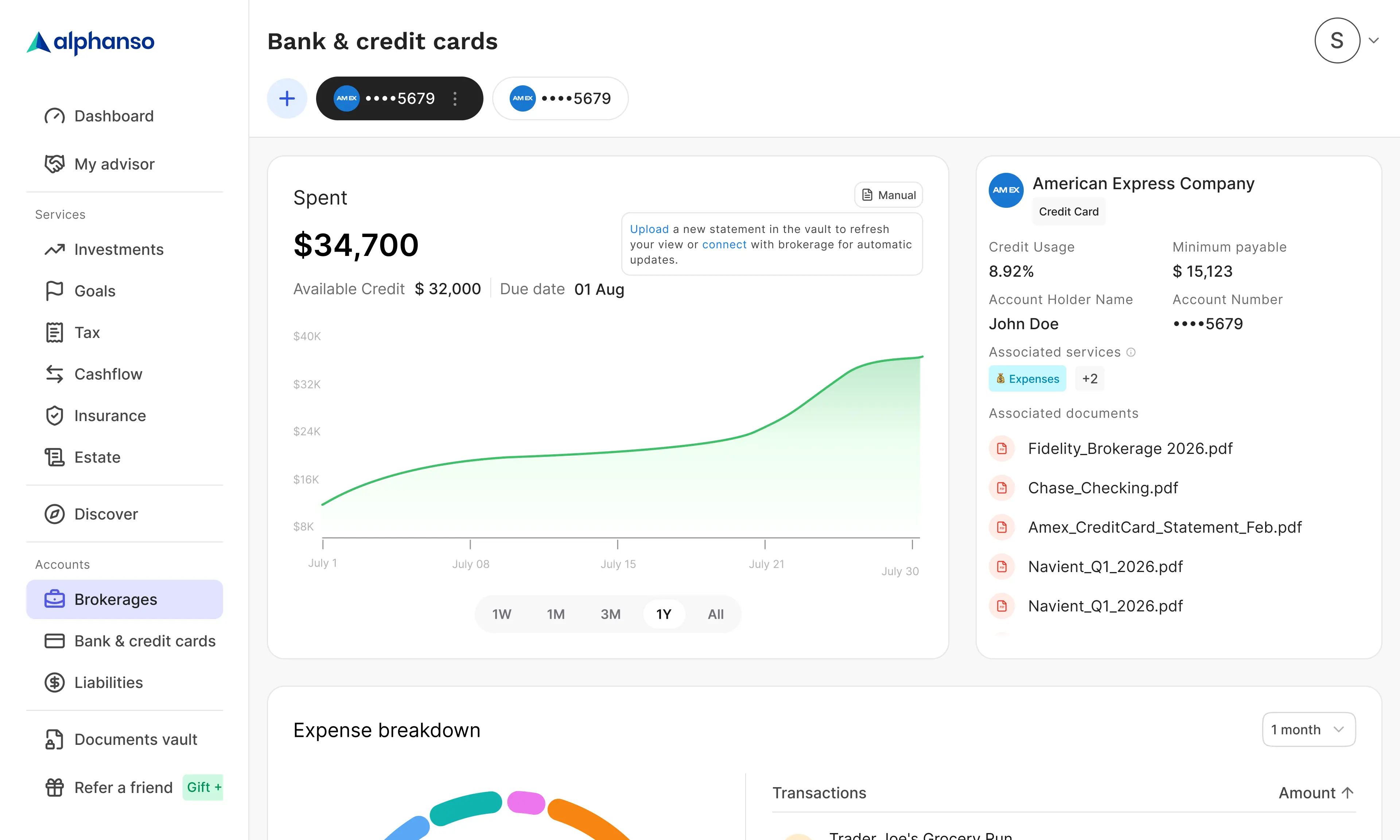Click the Tax receipt icon
The height and width of the screenshot is (840, 1400).
tap(54, 333)
